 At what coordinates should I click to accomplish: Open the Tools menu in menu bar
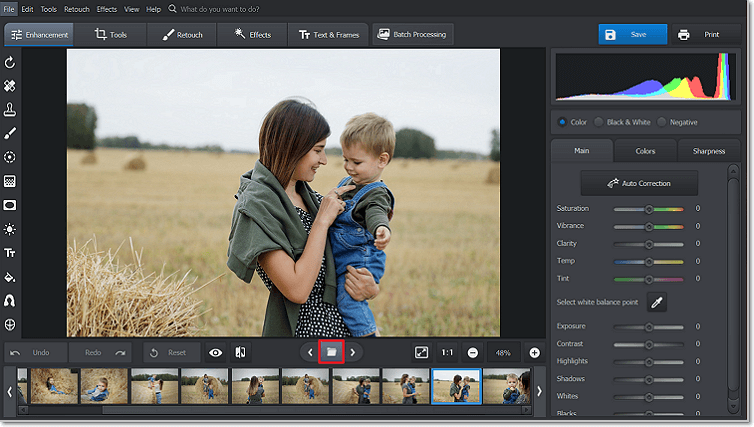pos(49,9)
